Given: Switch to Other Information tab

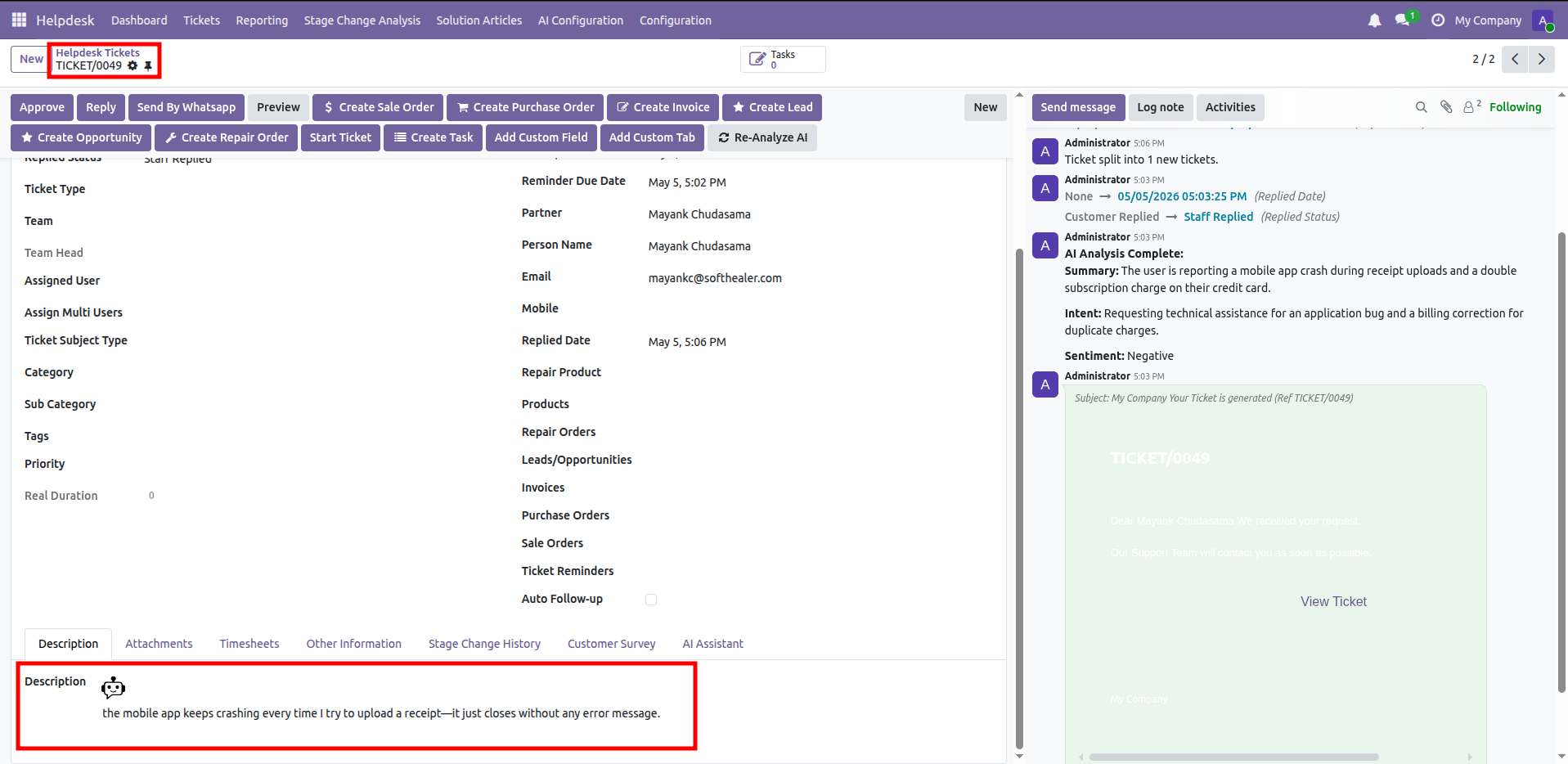Looking at the screenshot, I should tap(353, 644).
